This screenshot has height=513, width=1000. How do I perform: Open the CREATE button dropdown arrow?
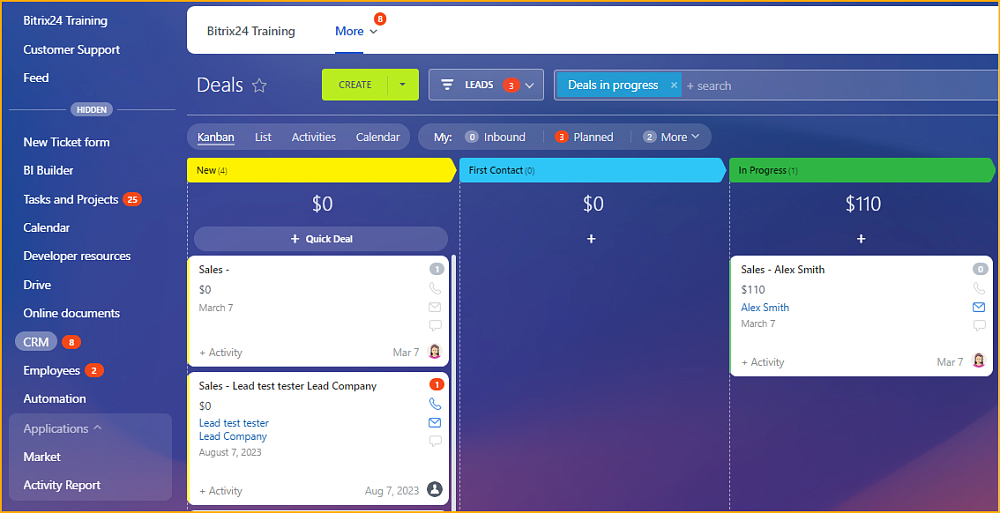point(402,85)
